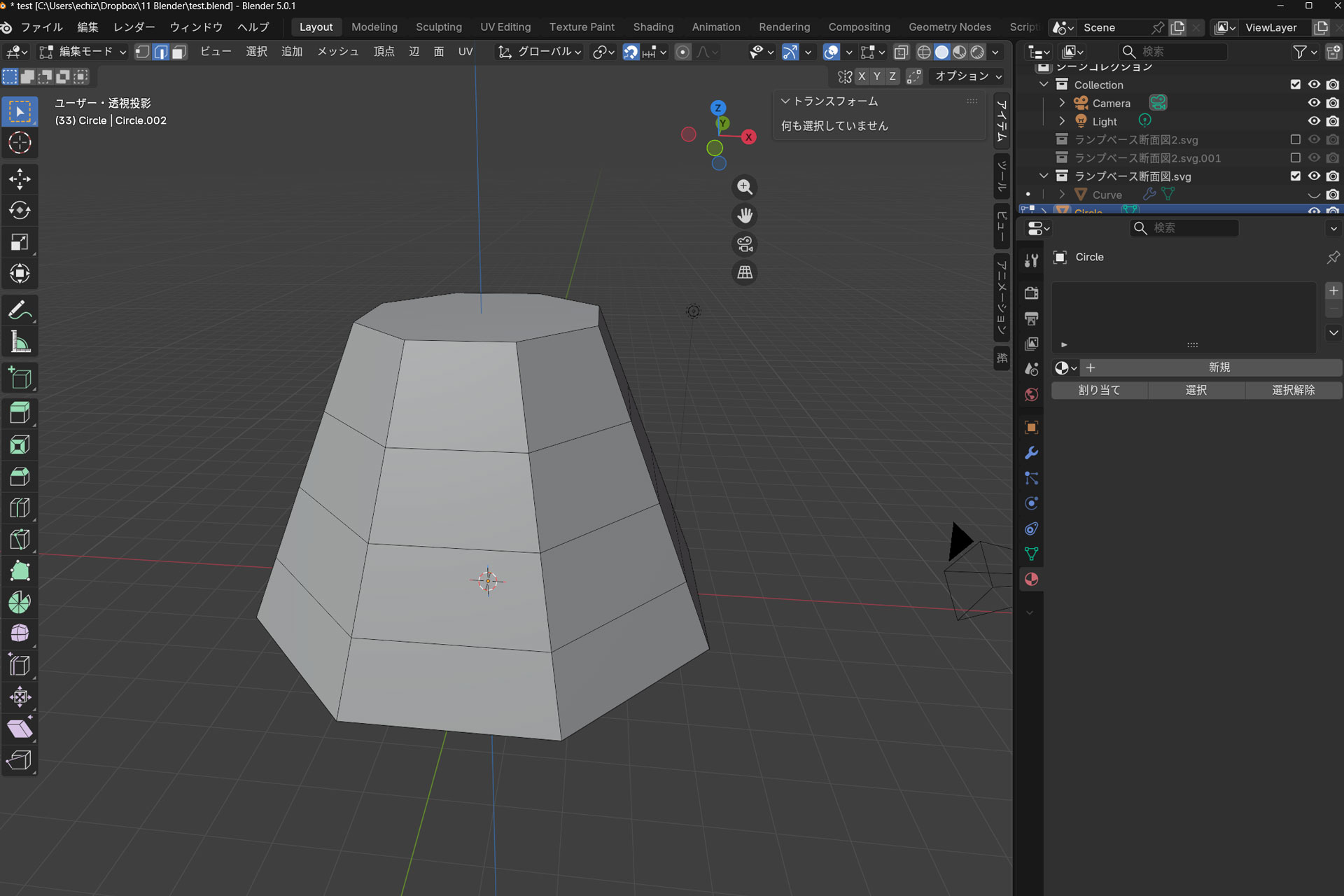Image resolution: width=1344 pixels, height=896 pixels.
Task: Open the グローバル orientation dropdown
Action: 540,52
